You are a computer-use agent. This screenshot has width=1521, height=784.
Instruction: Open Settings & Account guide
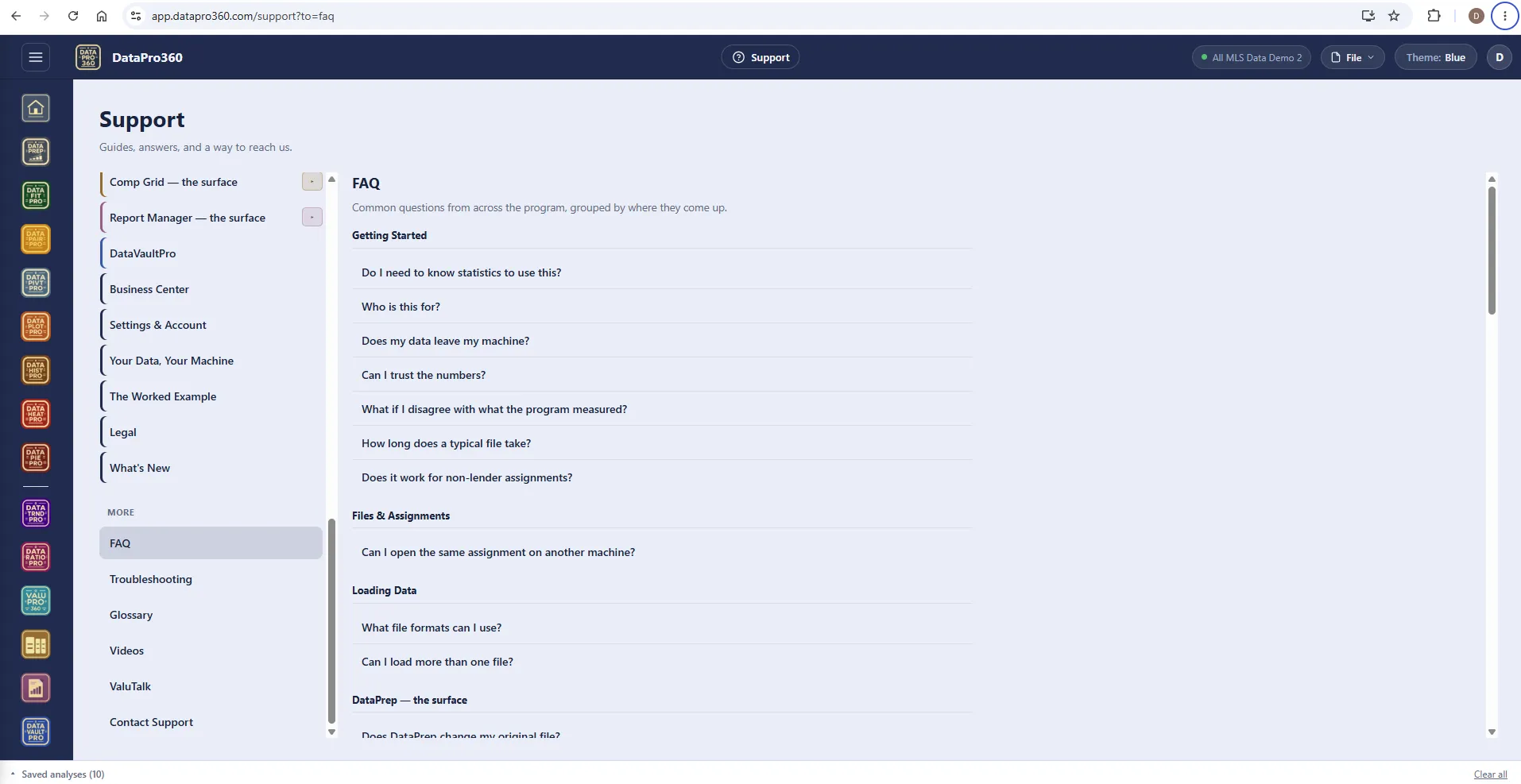pyautogui.click(x=211, y=325)
